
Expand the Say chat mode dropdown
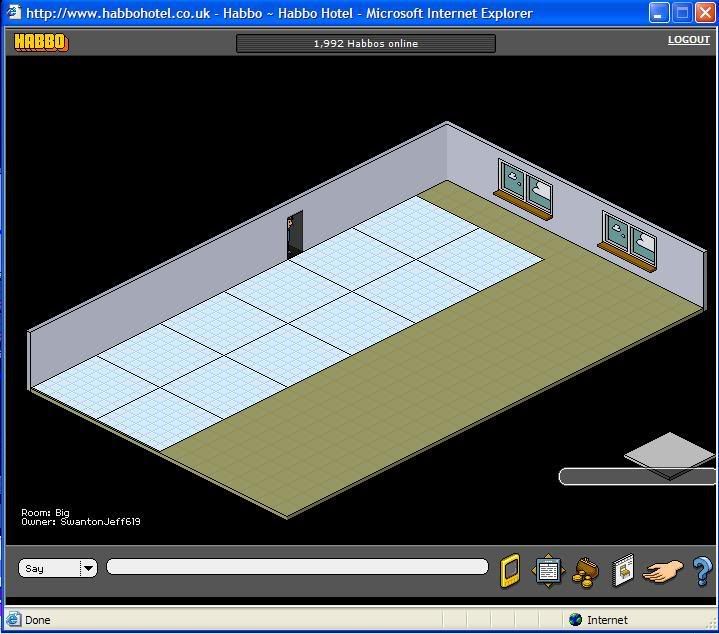(88, 568)
